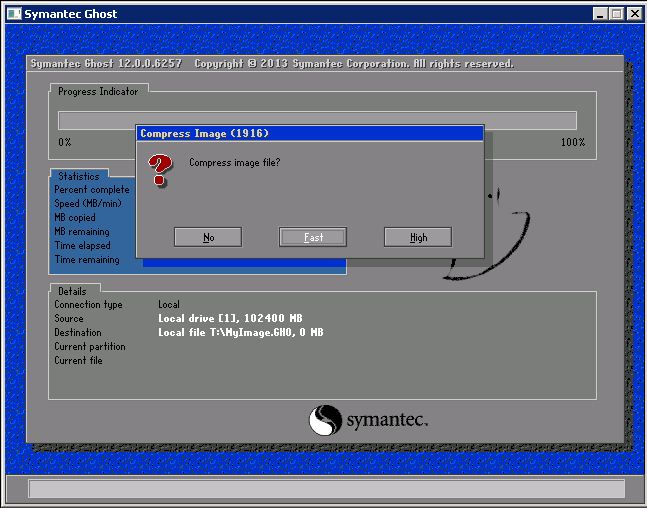
Task: Select High compression button
Action: click(x=418, y=237)
